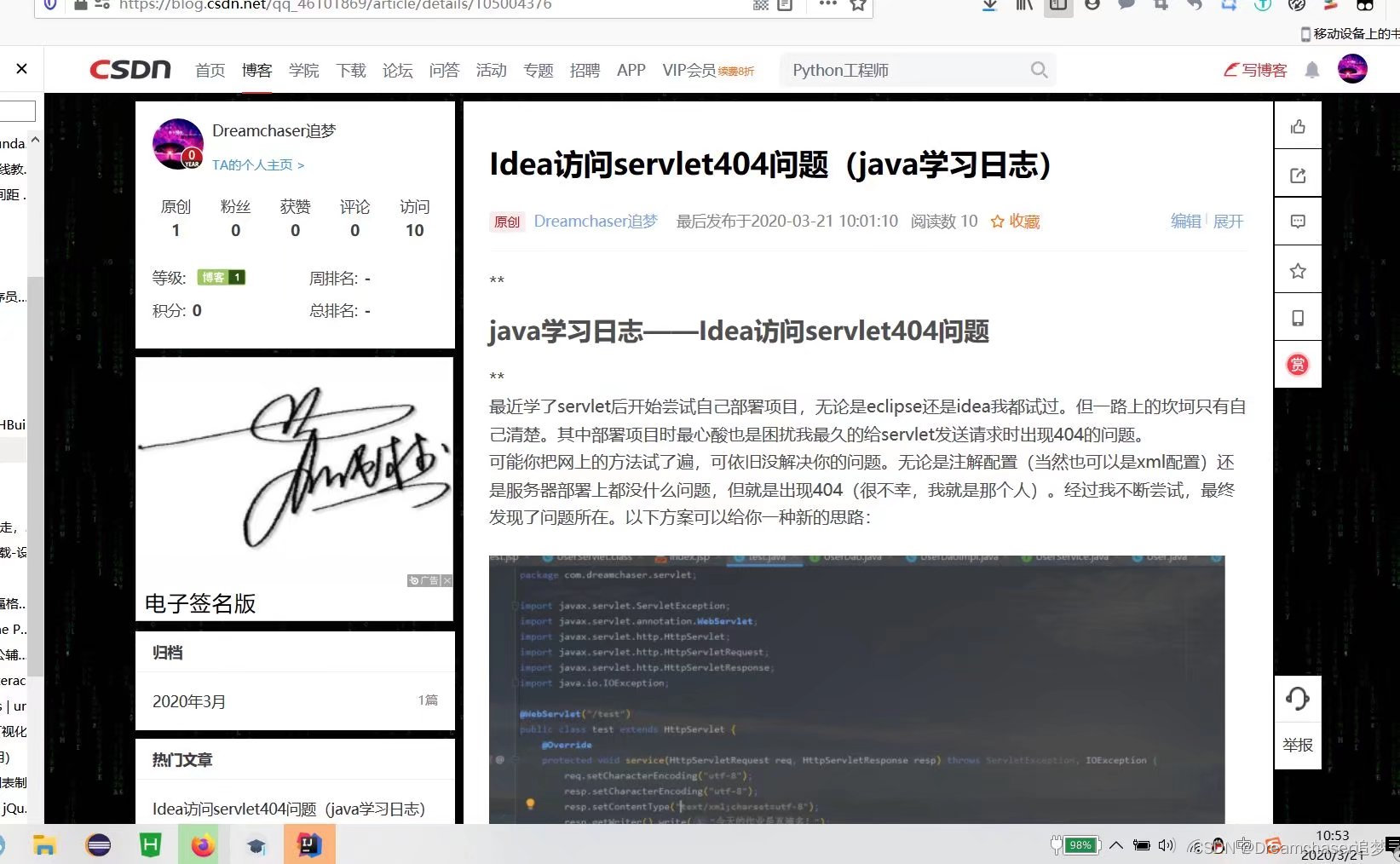Open the APP nav link

point(631,71)
